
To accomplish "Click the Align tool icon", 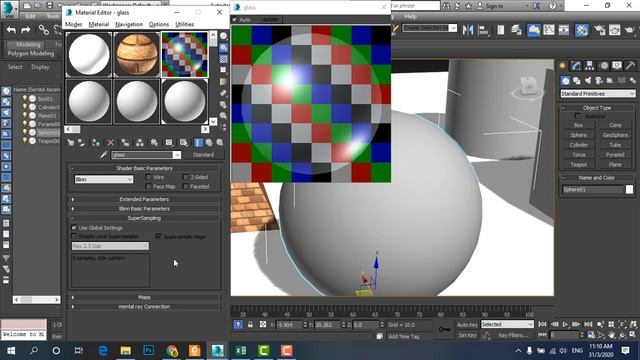I will click(484, 30).
